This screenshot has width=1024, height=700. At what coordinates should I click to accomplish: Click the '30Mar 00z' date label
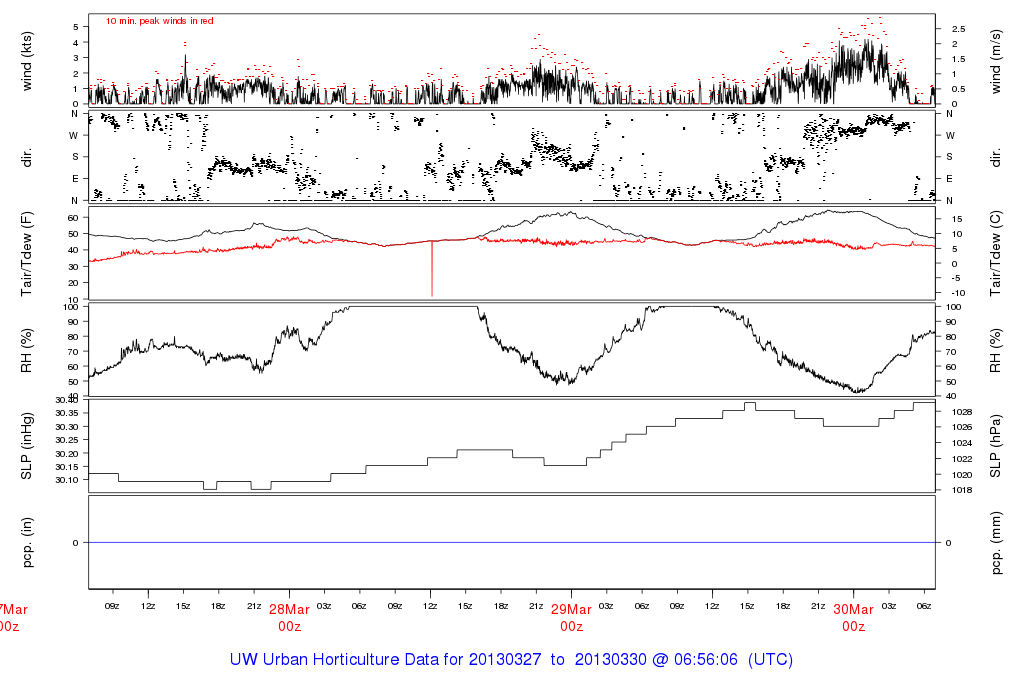click(854, 618)
